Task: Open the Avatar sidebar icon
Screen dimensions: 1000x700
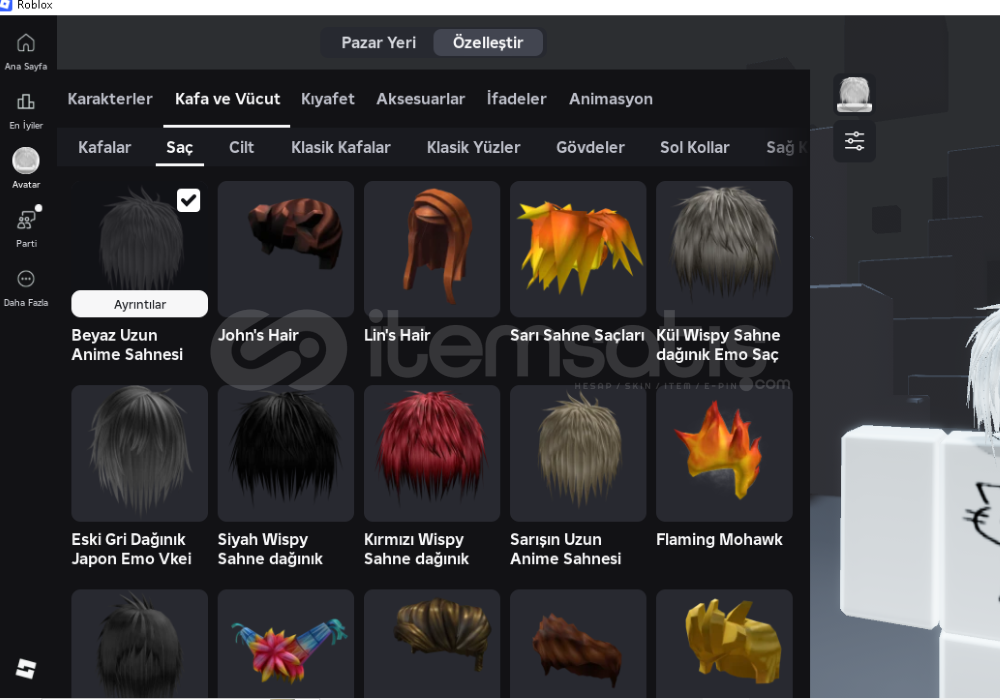Action: 26,161
